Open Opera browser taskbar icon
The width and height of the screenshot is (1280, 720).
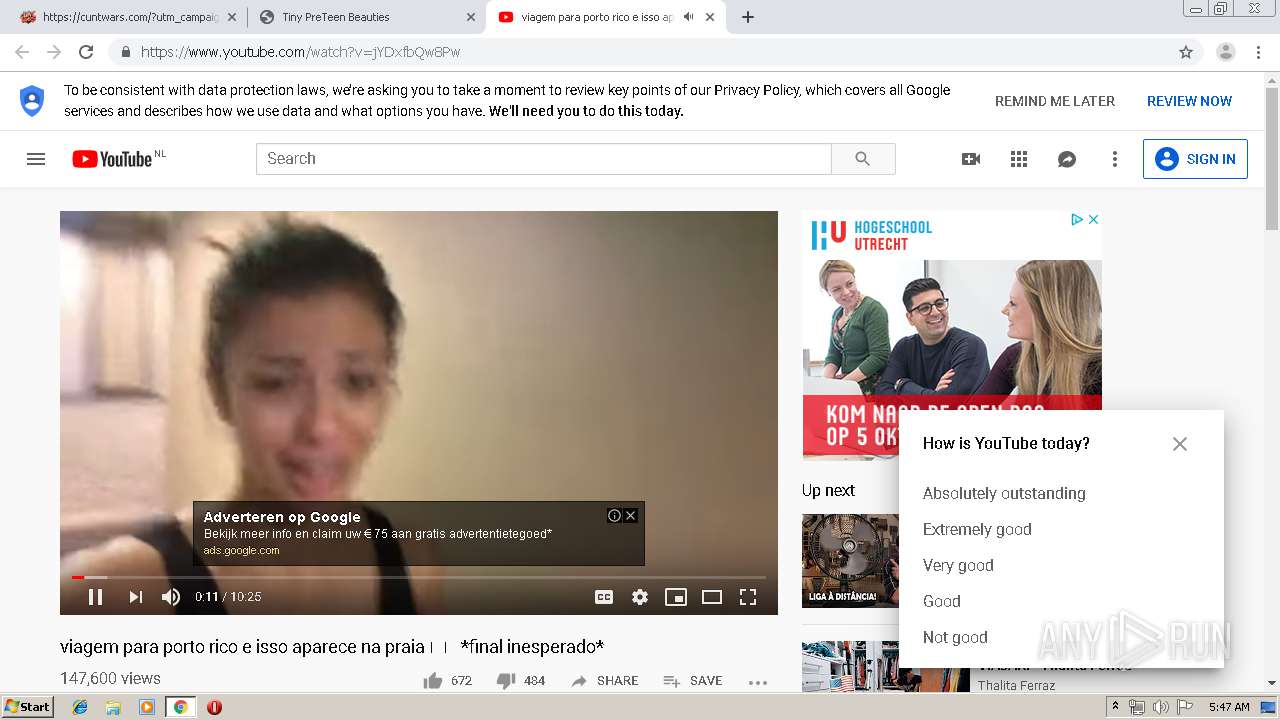tap(214, 707)
